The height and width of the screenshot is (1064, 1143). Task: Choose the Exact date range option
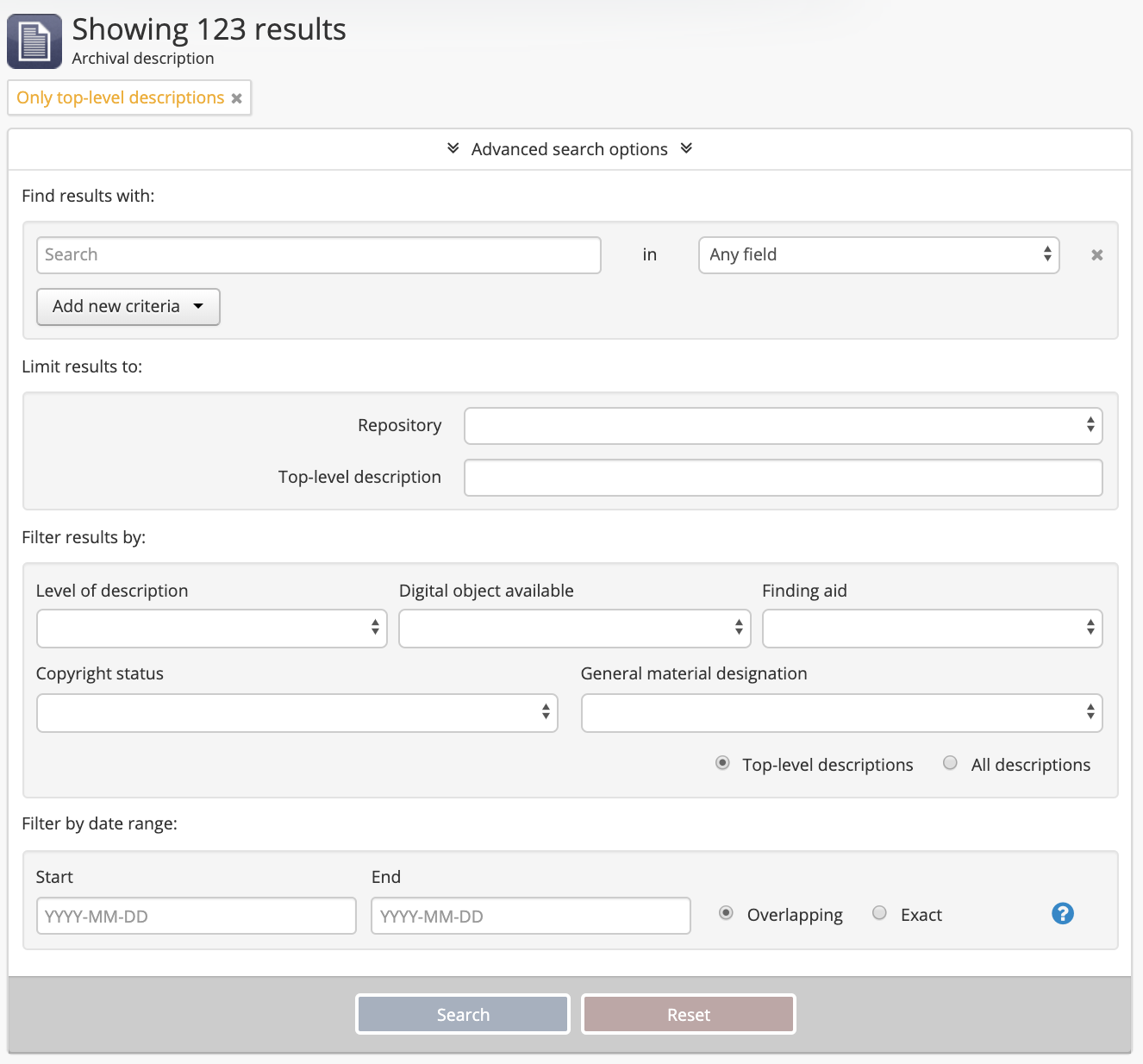click(879, 913)
